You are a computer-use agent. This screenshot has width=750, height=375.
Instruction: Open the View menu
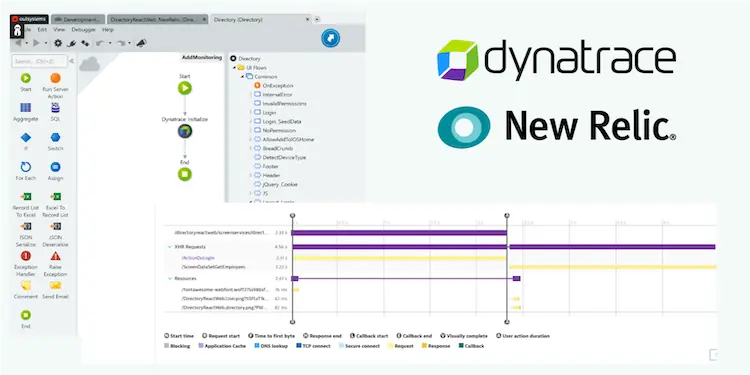click(x=59, y=30)
